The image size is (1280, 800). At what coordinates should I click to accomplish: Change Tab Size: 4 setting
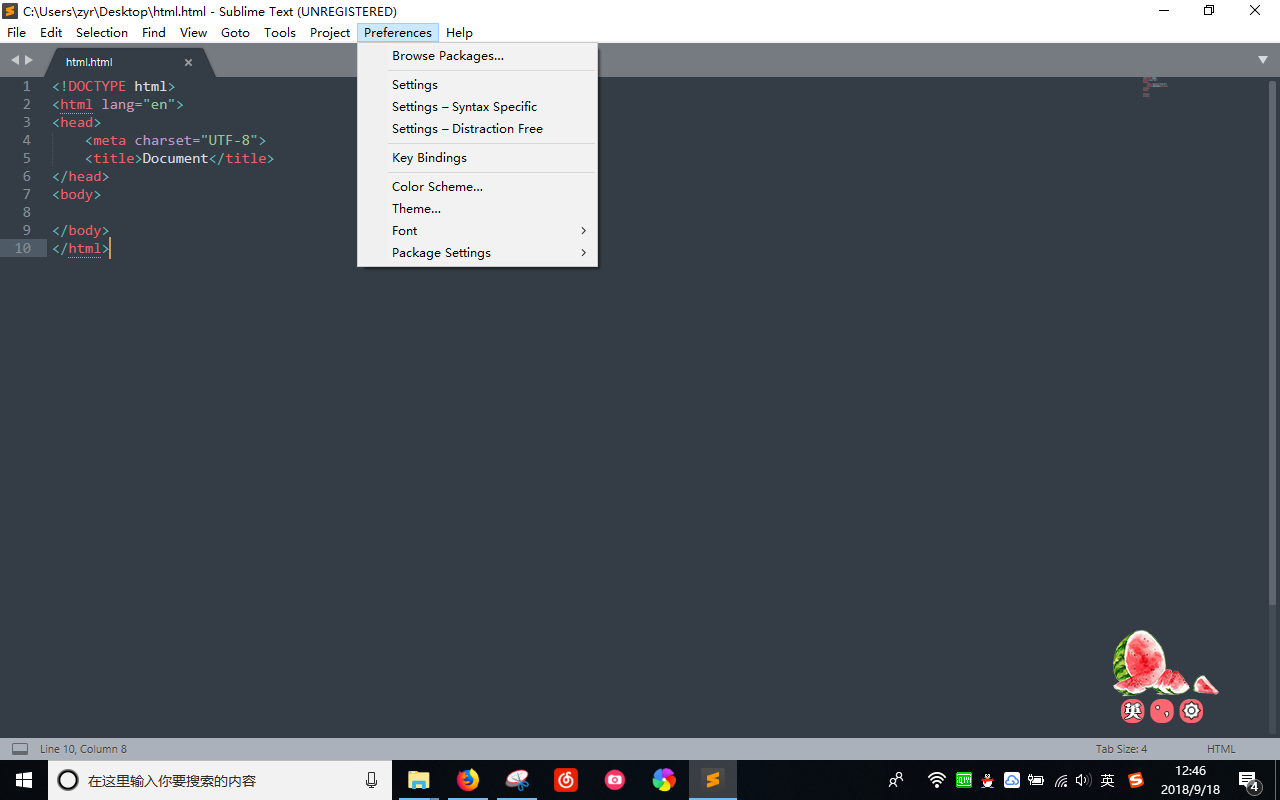pyautogui.click(x=1121, y=749)
